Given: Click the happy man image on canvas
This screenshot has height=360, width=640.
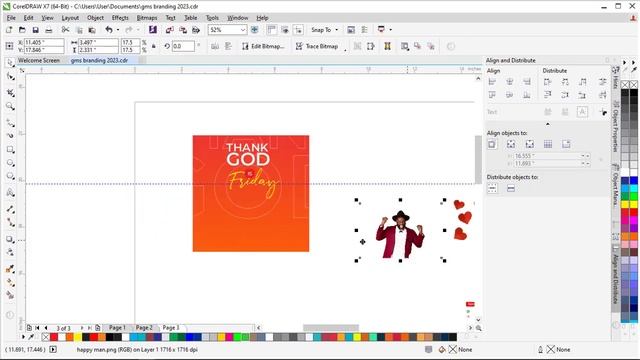Looking at the screenshot, I should pyautogui.click(x=400, y=235).
